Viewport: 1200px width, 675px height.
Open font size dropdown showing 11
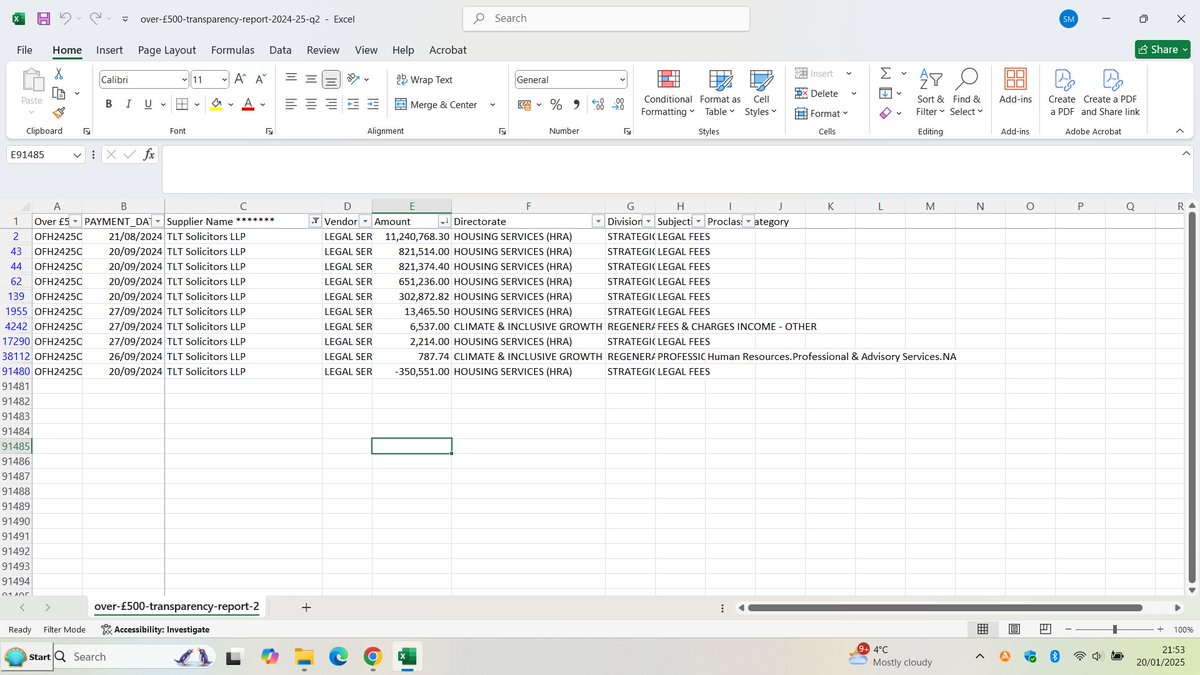coord(224,79)
